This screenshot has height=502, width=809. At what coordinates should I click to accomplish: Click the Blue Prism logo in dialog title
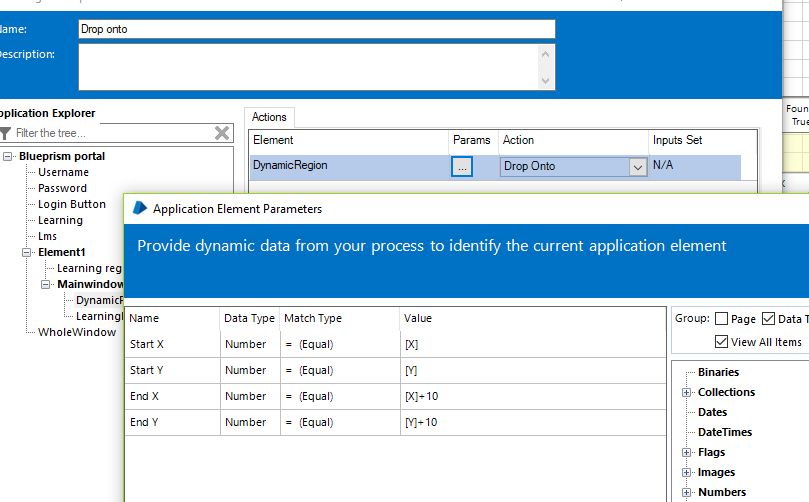pos(139,208)
